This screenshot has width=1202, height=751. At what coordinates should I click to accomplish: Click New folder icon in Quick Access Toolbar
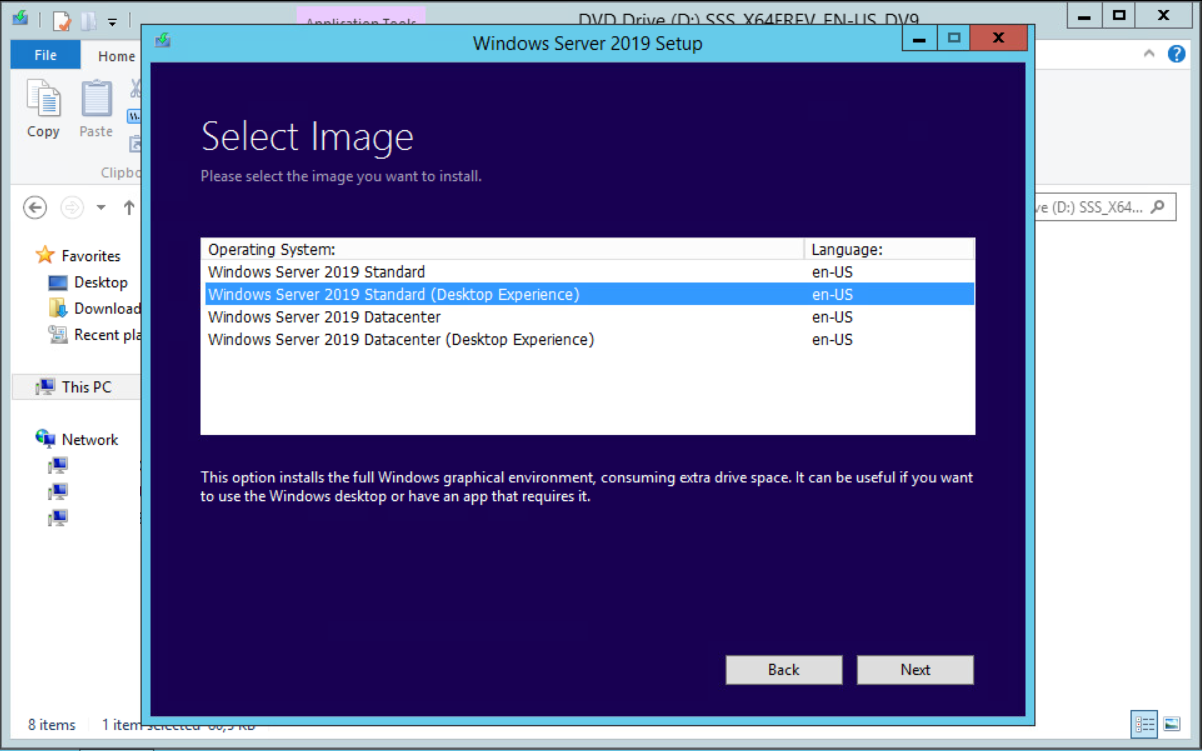(87, 20)
